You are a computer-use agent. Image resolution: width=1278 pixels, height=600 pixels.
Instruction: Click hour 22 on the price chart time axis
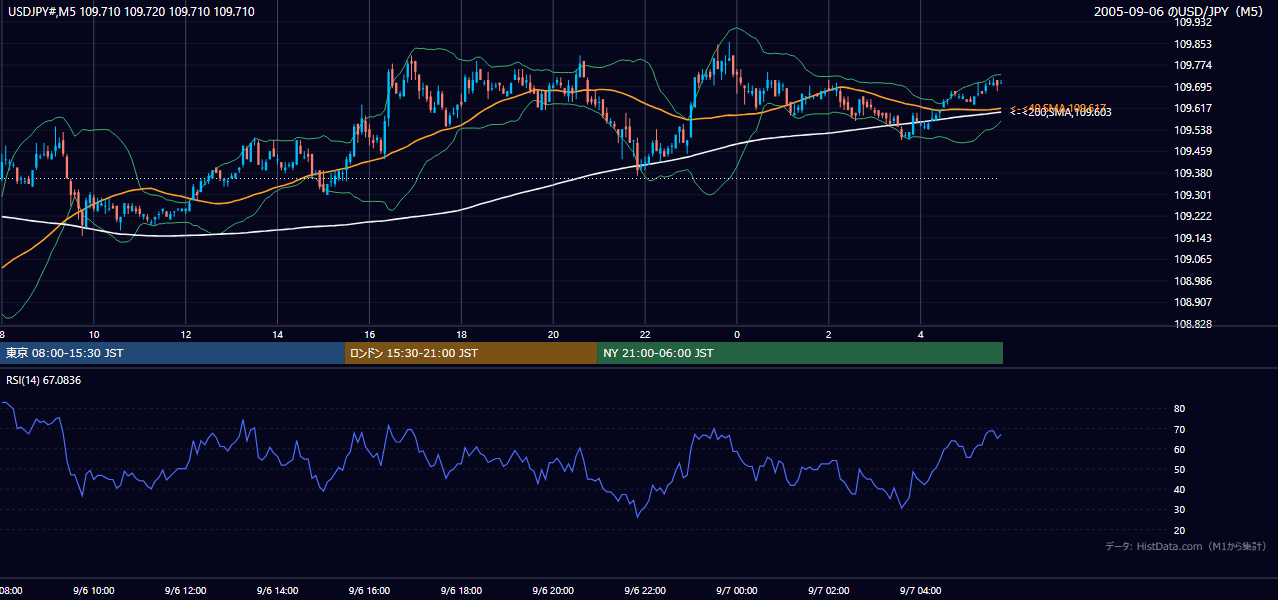tap(645, 334)
